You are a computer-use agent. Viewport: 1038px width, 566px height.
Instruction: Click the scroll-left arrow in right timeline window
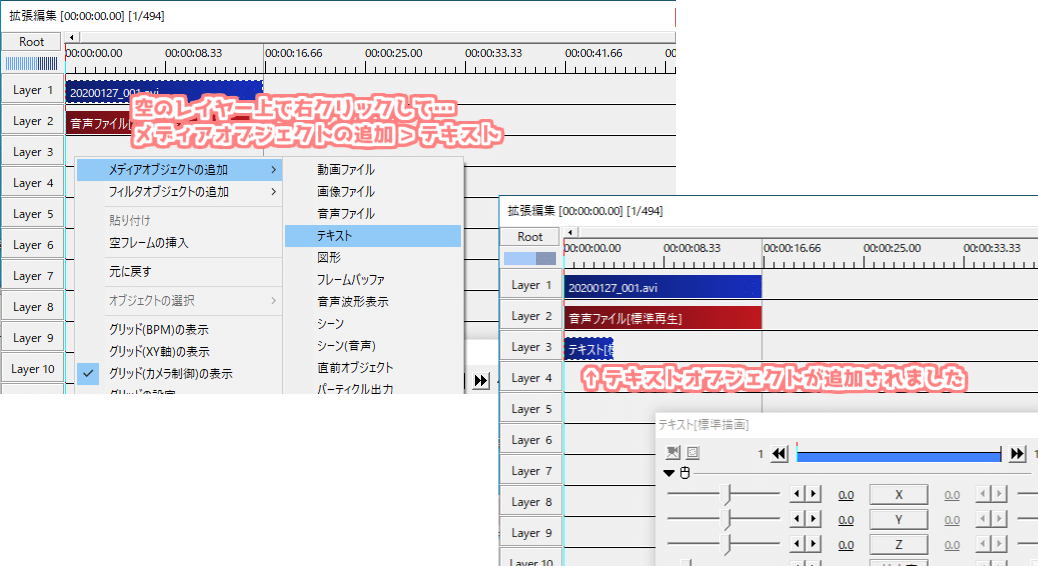(569, 232)
